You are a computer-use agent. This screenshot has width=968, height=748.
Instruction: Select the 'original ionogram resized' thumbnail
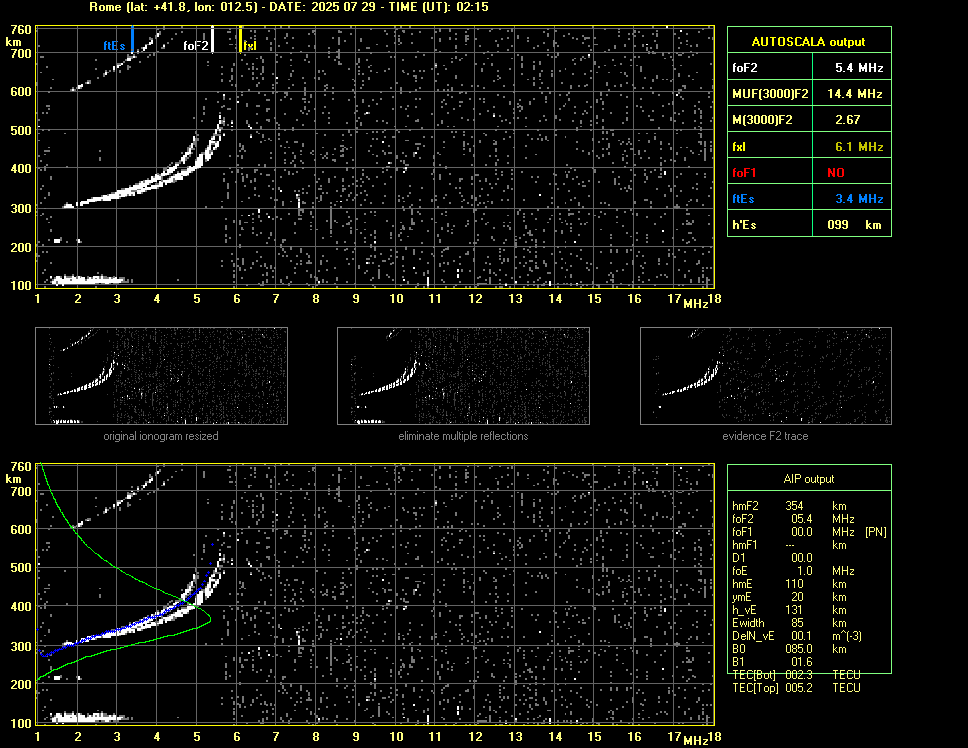pos(161,376)
